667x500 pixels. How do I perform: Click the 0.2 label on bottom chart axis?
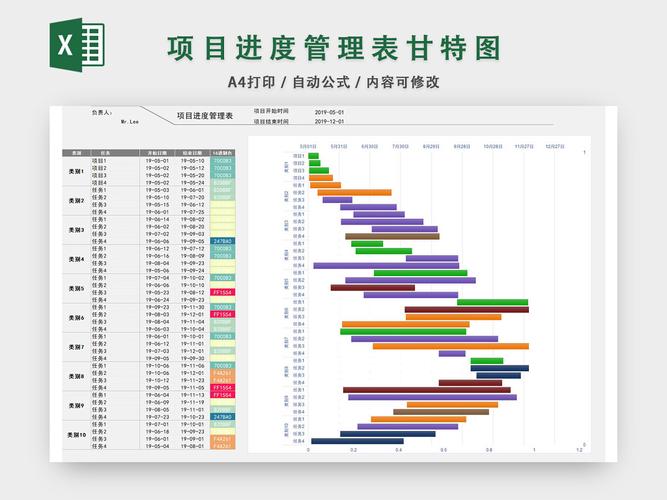(353, 450)
